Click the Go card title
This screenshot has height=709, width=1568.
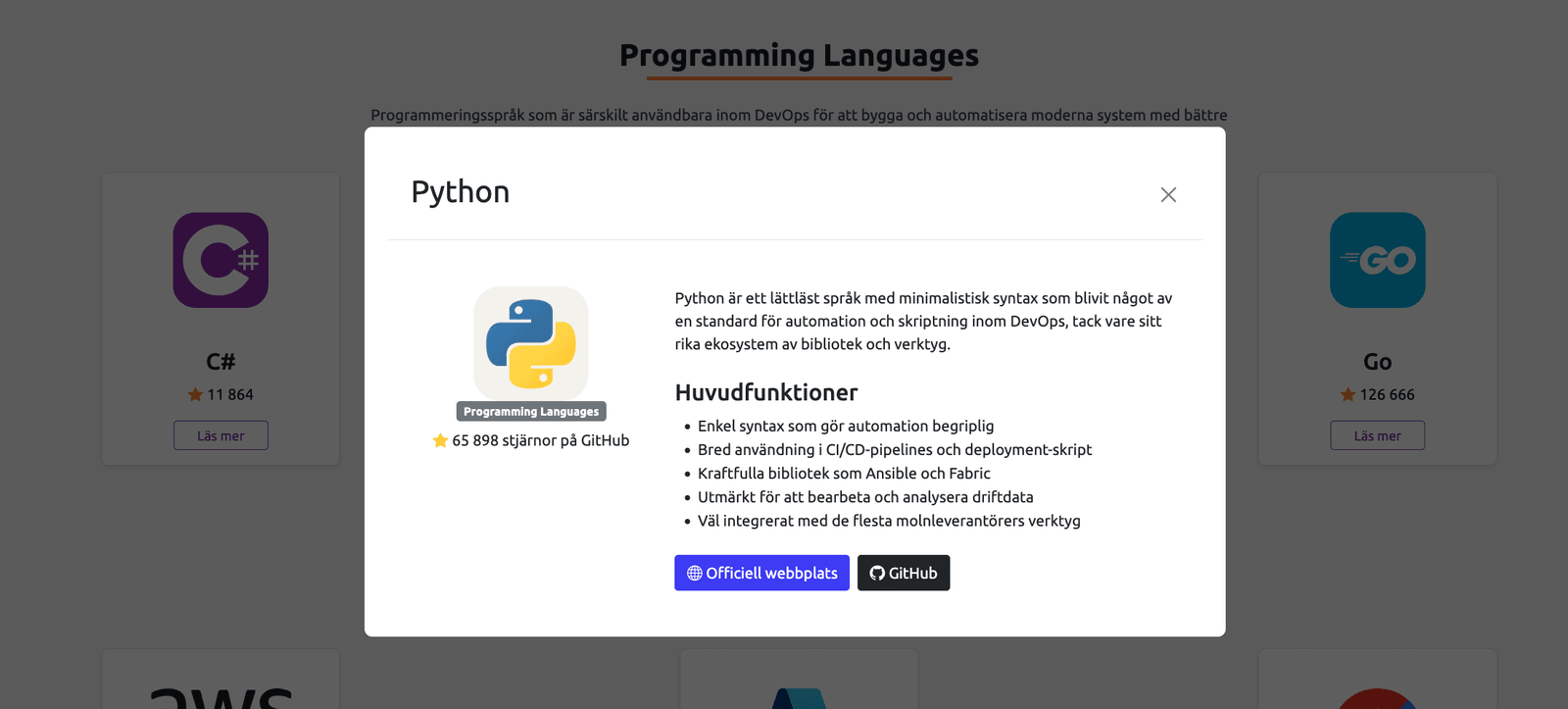coord(1377,362)
